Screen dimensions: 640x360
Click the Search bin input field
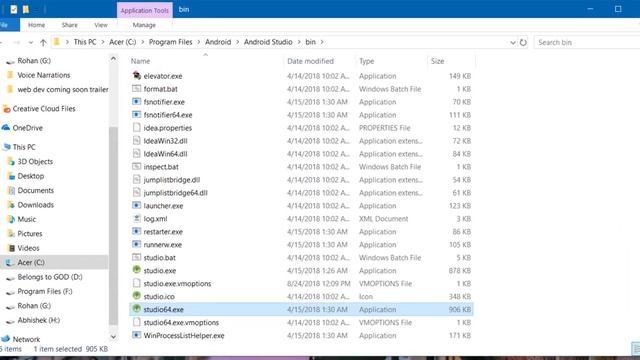click(587, 42)
